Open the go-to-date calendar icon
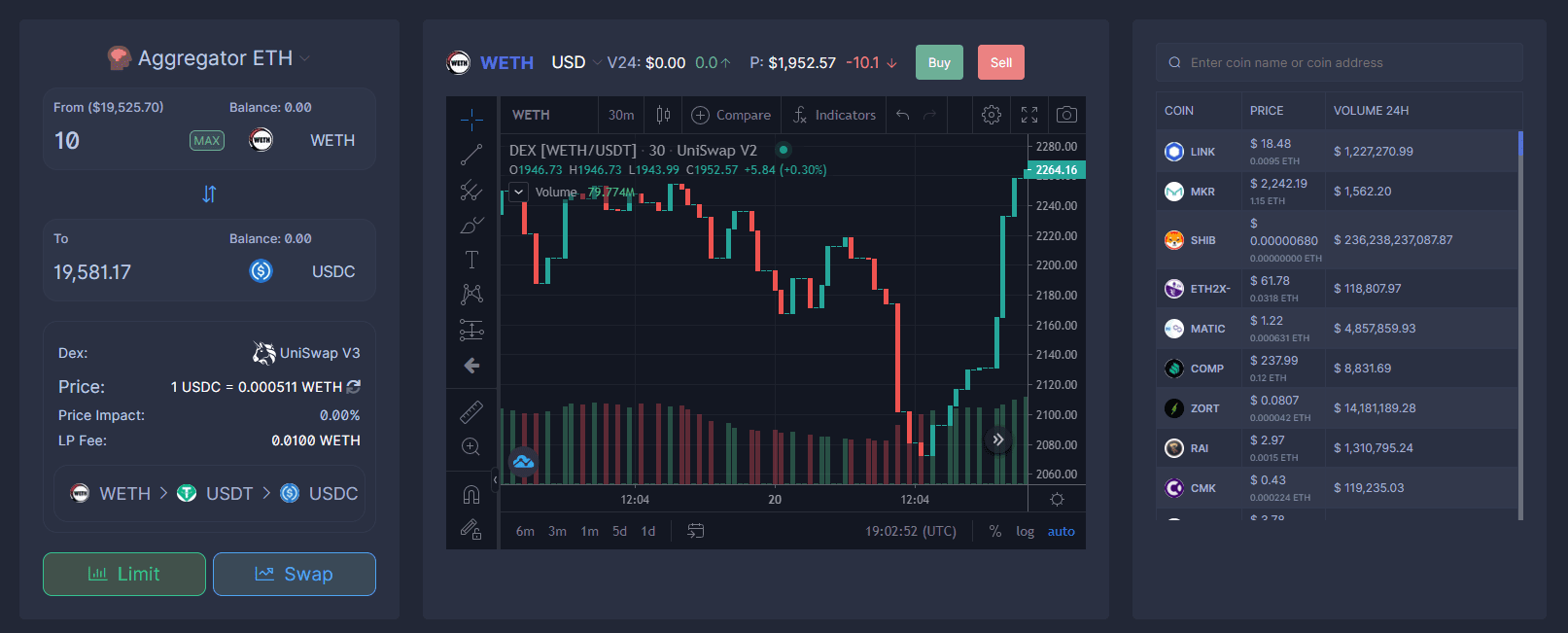 [x=696, y=531]
